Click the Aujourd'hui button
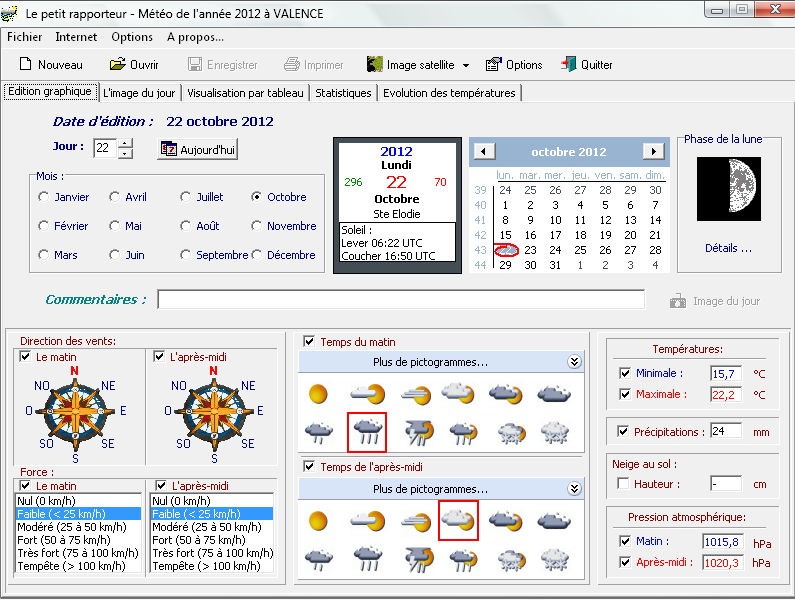Viewport: 795px width, 600px height. point(198,149)
